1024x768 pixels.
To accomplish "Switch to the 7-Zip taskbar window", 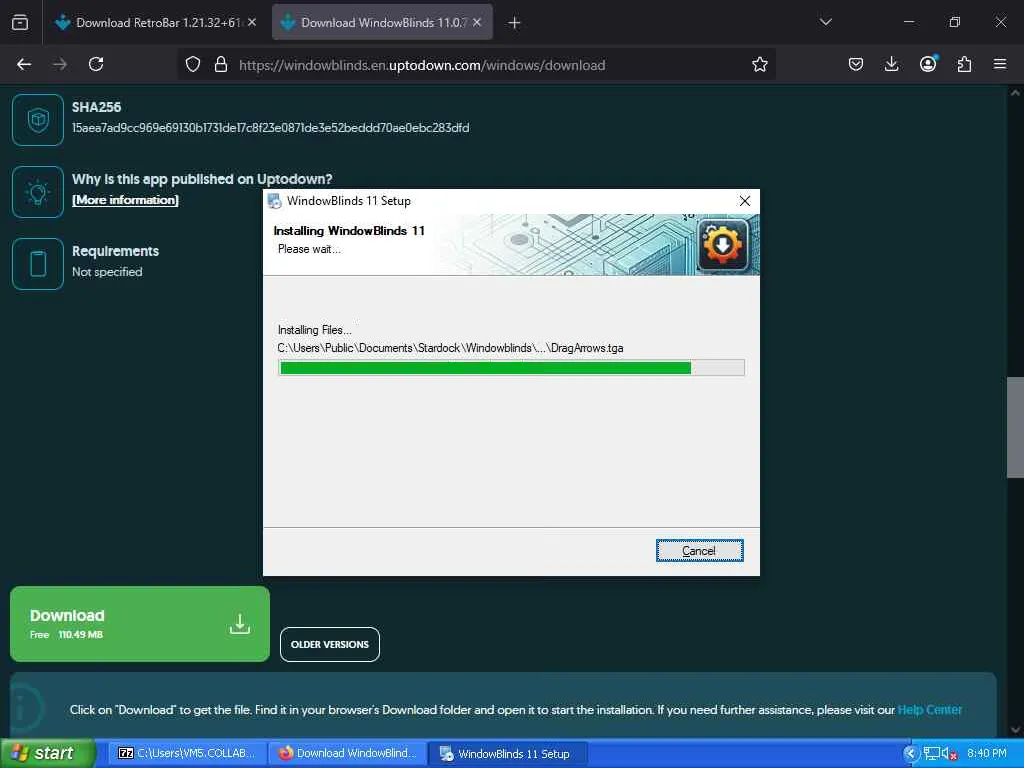I will click(188, 753).
